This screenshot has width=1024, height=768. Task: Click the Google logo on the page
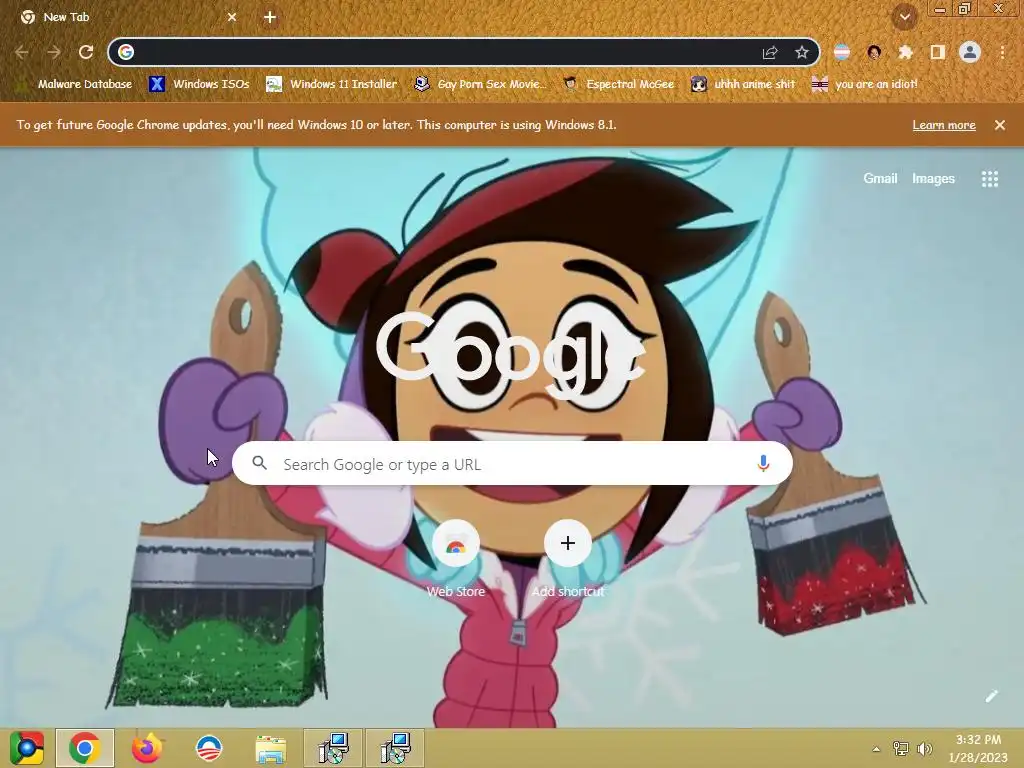[512, 355]
